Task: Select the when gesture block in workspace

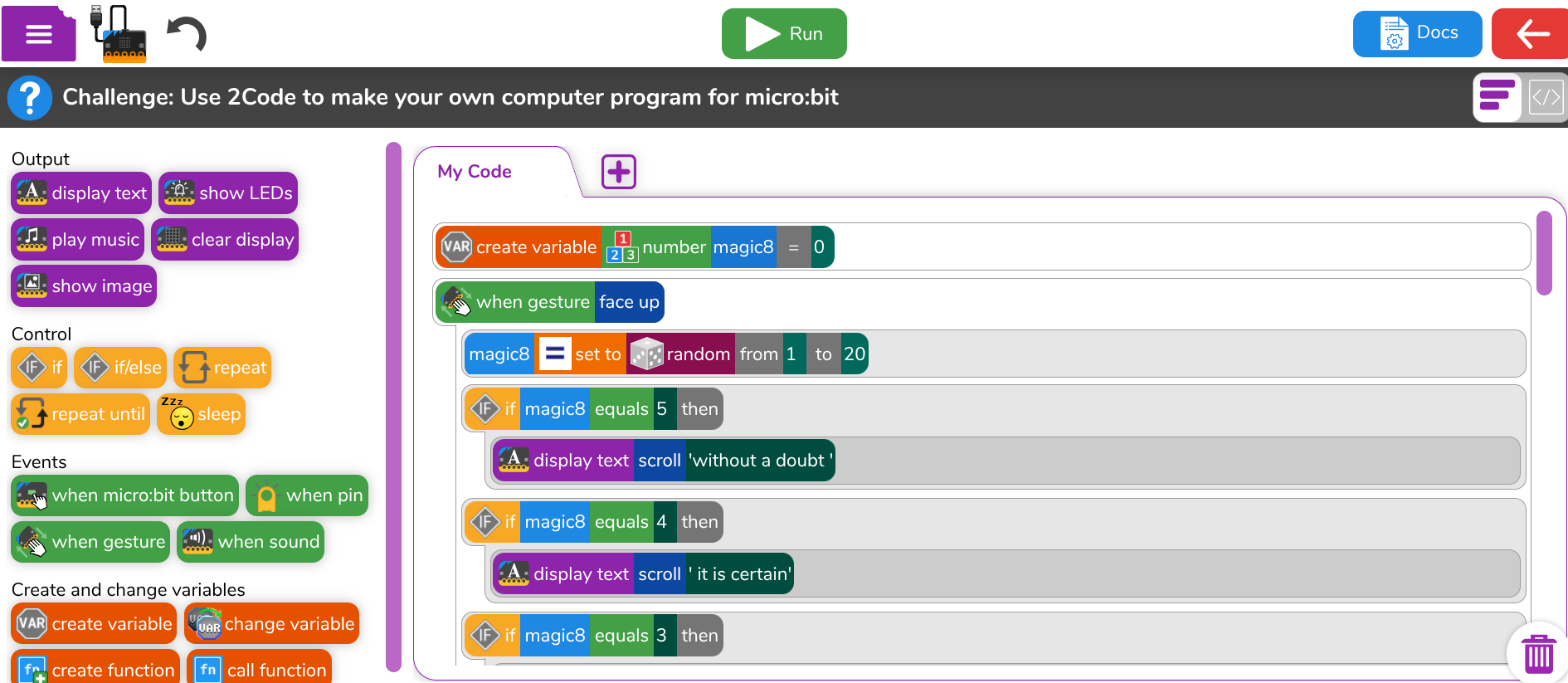Action: (x=514, y=302)
